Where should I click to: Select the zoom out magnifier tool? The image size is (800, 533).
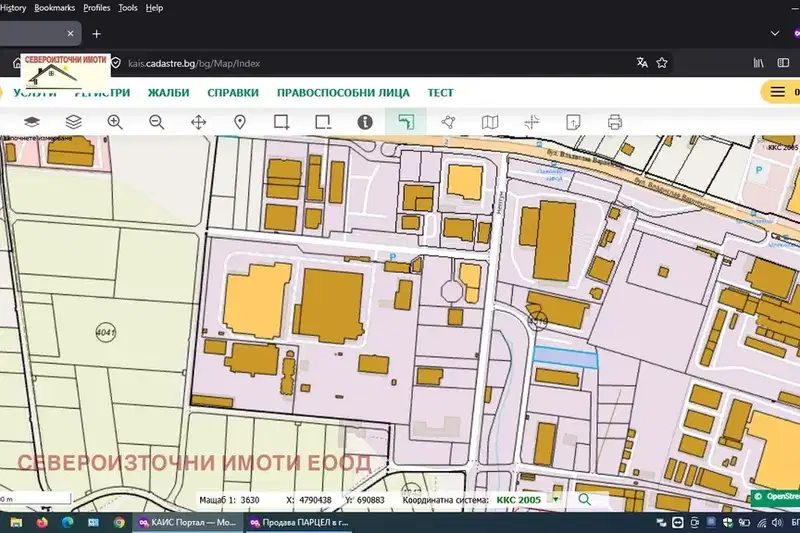(x=157, y=122)
